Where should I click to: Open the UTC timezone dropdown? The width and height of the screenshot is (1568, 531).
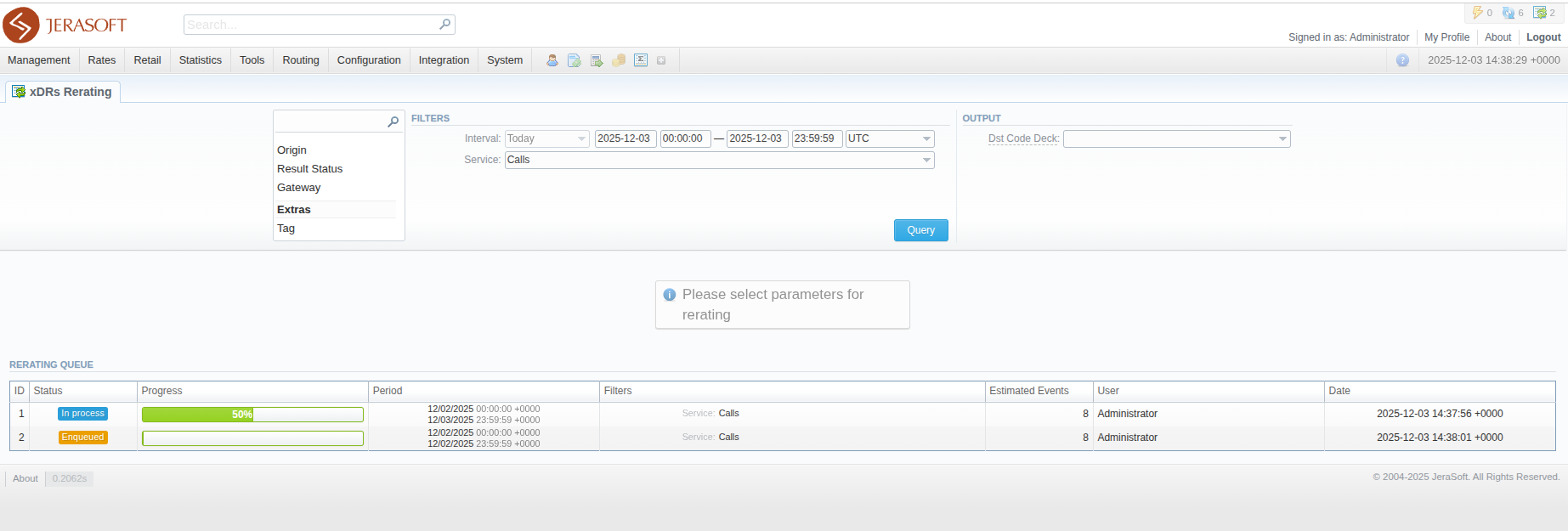point(889,138)
